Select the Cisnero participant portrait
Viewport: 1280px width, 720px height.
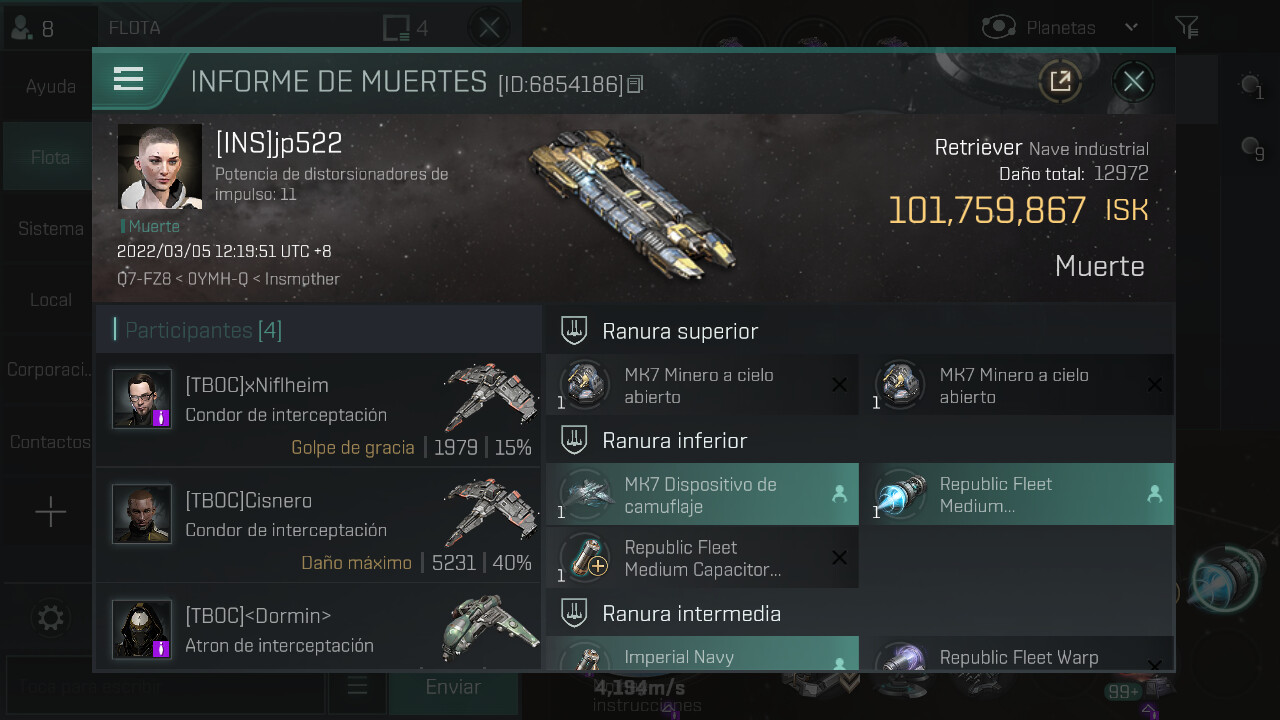142,514
